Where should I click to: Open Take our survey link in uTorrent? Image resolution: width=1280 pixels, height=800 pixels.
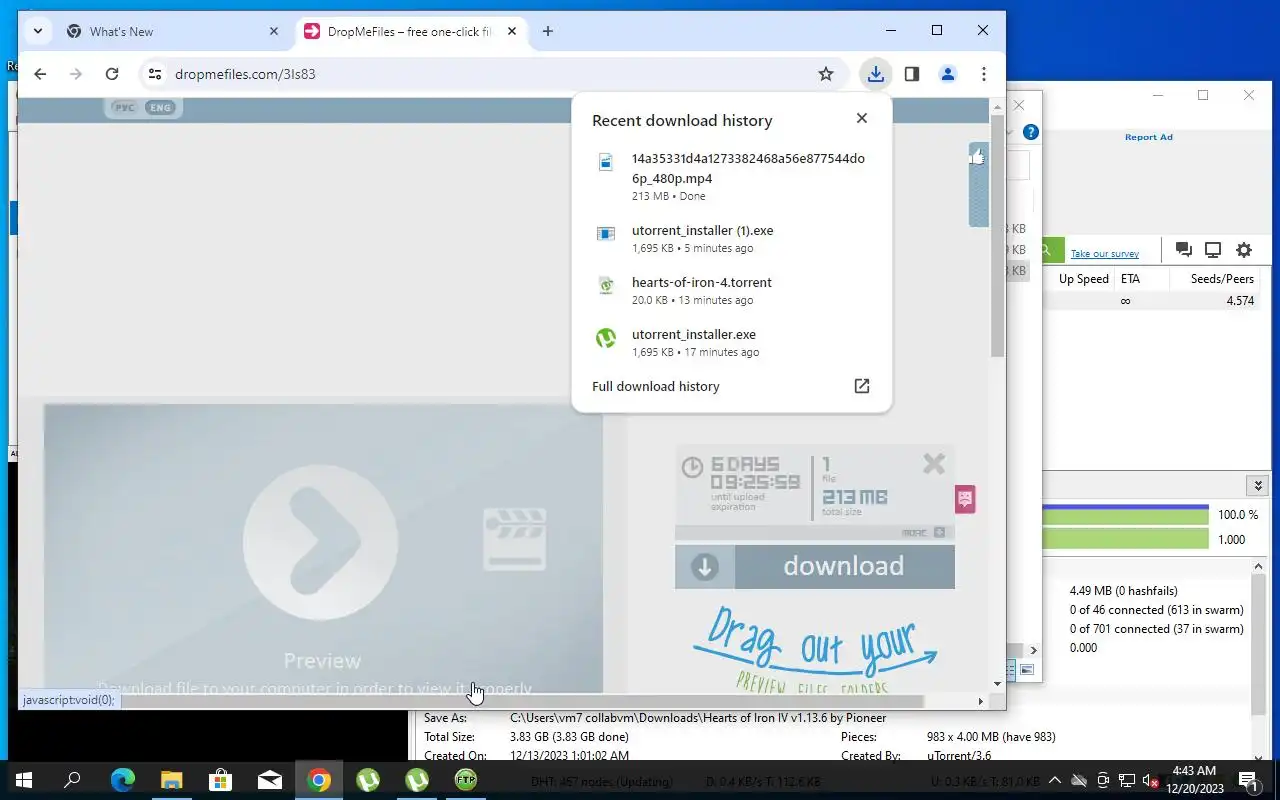[1105, 253]
